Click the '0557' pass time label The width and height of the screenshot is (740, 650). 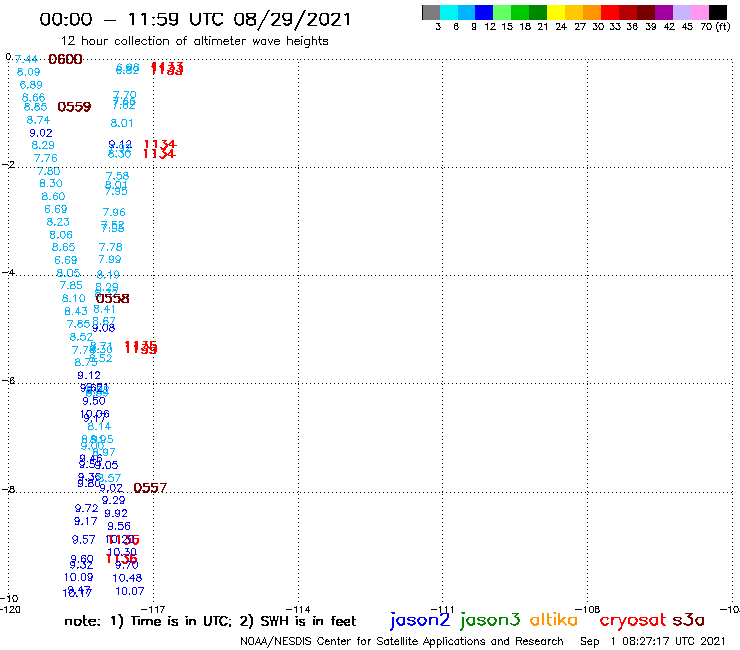(x=150, y=488)
